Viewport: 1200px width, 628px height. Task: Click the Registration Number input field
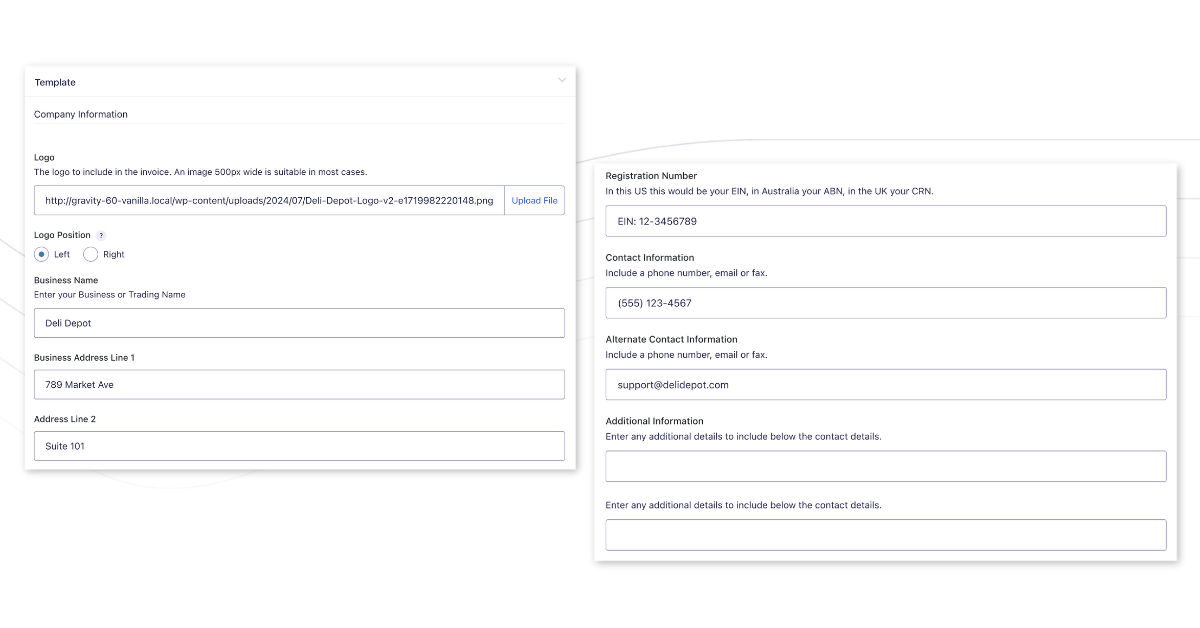(x=886, y=221)
